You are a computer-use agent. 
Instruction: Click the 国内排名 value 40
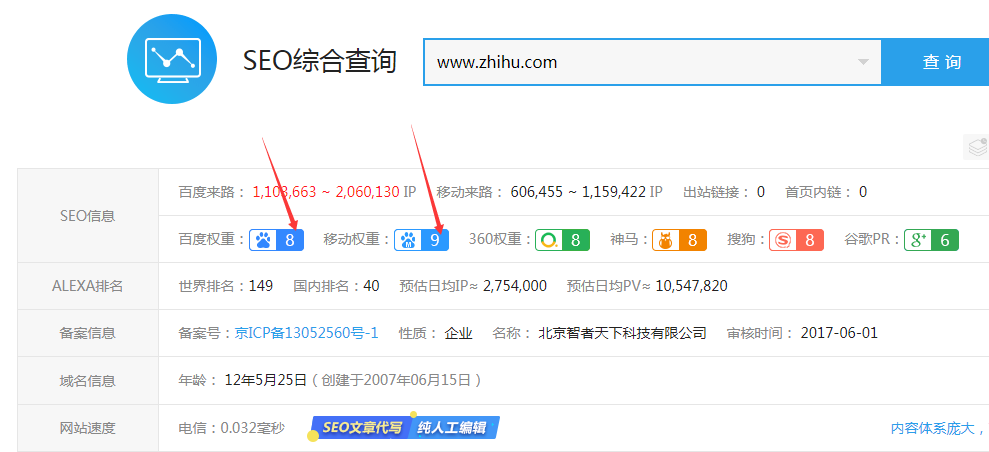[x=372, y=286]
